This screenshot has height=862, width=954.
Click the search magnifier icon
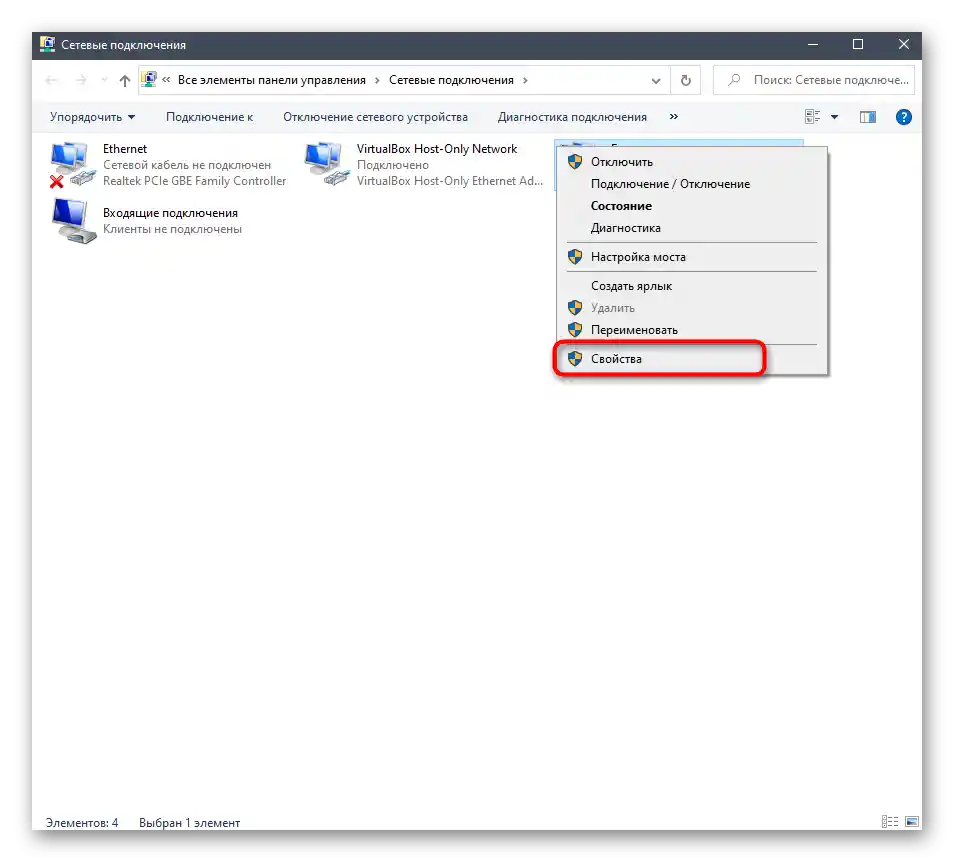[734, 80]
